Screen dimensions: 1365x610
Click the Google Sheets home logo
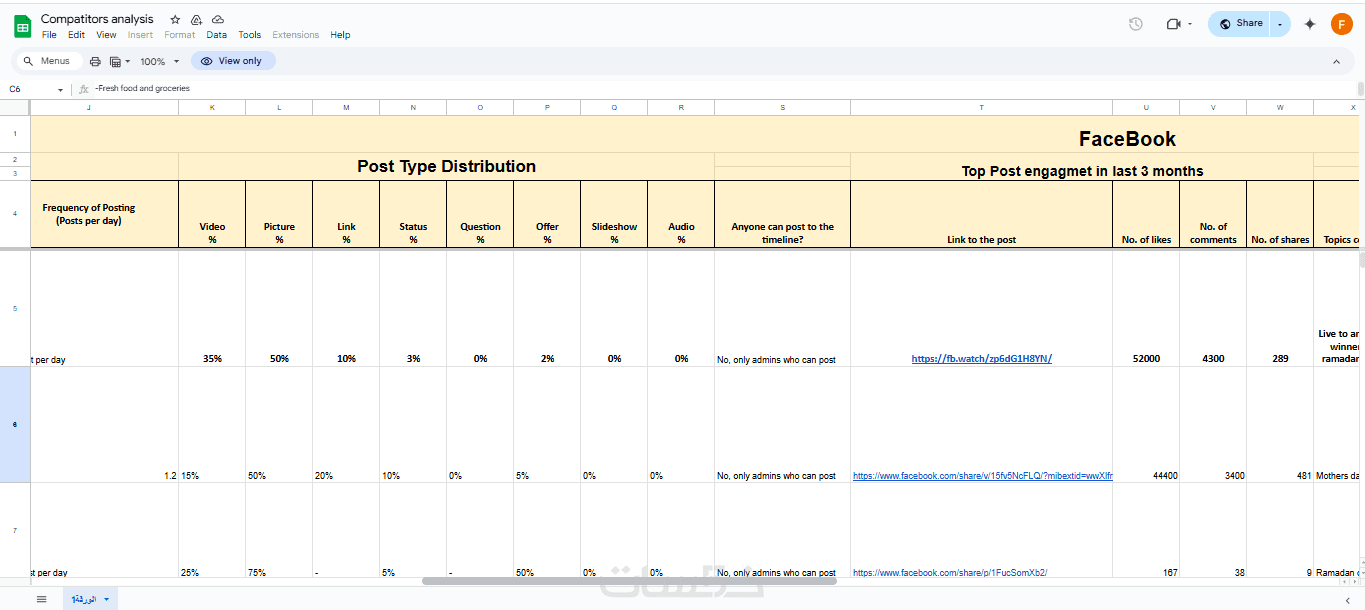[22, 26]
